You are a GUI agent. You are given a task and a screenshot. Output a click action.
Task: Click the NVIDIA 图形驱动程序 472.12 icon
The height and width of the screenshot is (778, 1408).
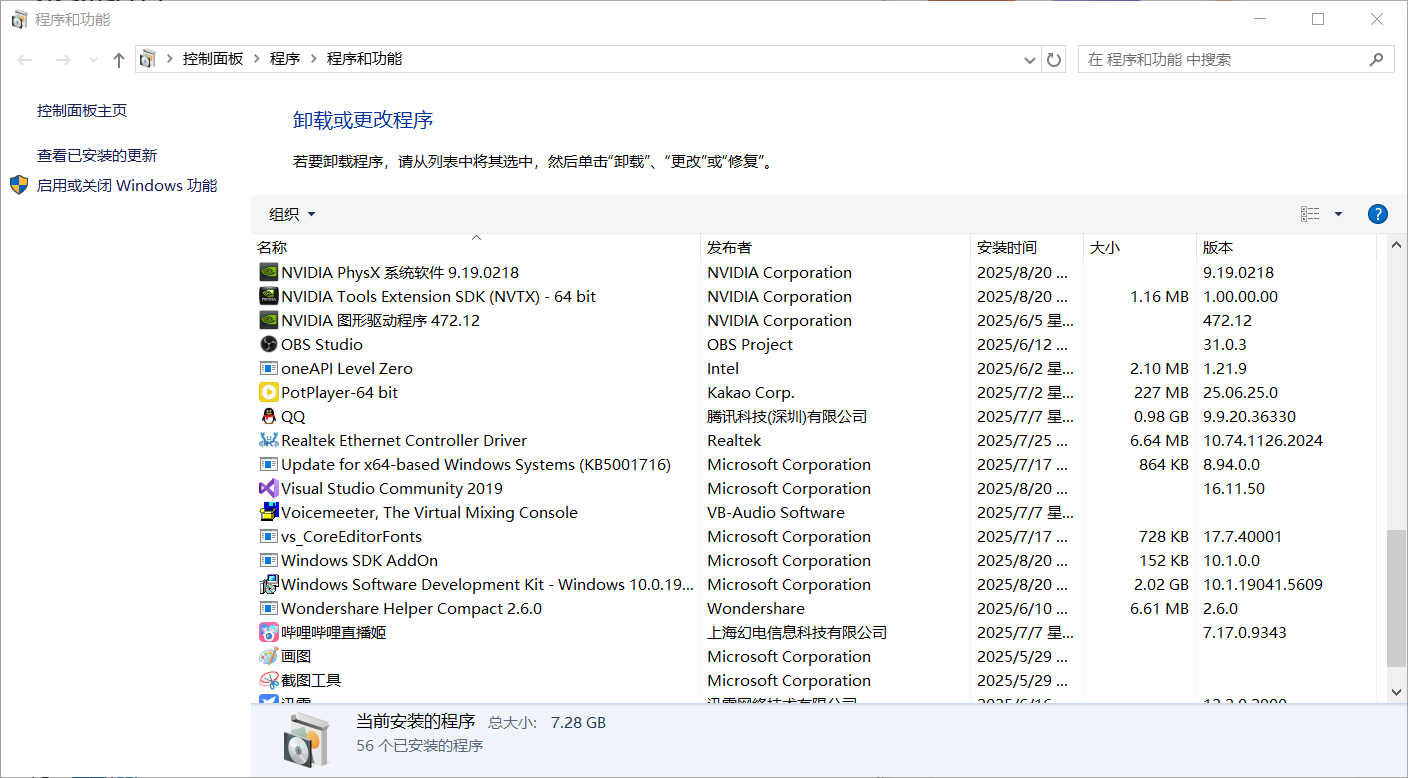(268, 320)
